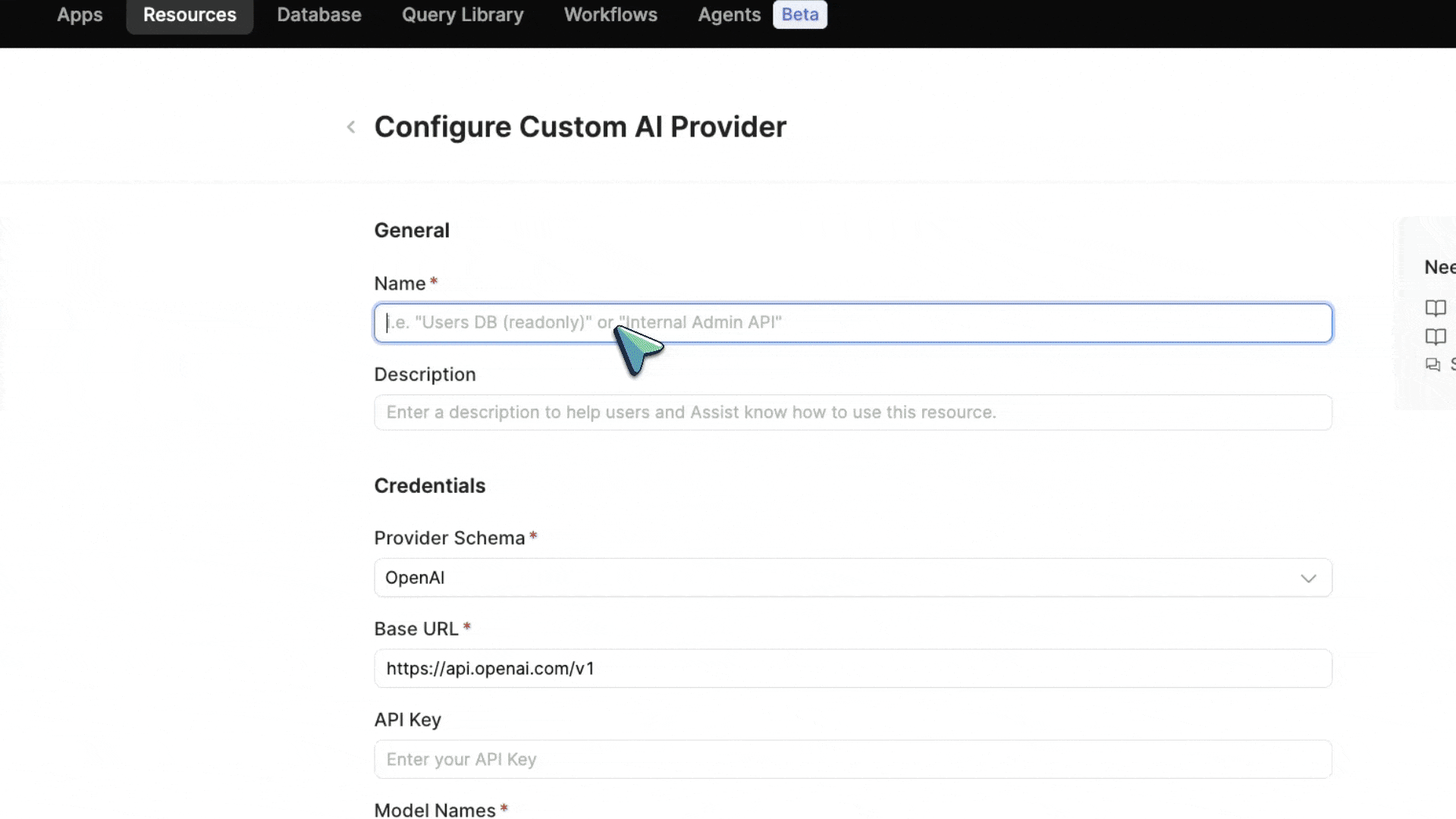Open the OpenAI provider schema combo box
Viewport: 1456px width, 819px height.
click(834, 578)
